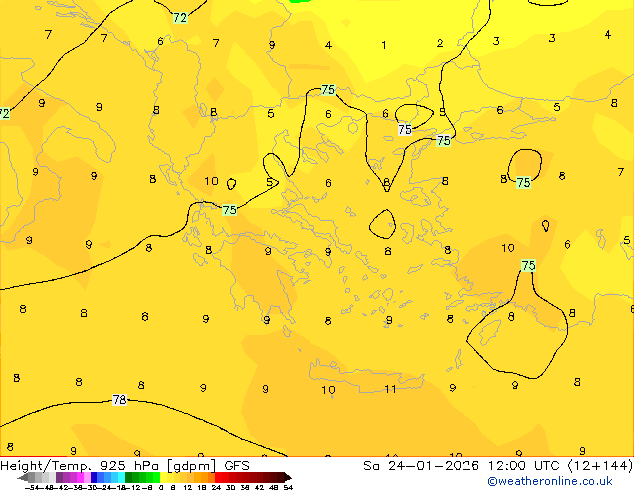The image size is (634, 490).
Task: Click the 78 height contour label
Action: 119,400
